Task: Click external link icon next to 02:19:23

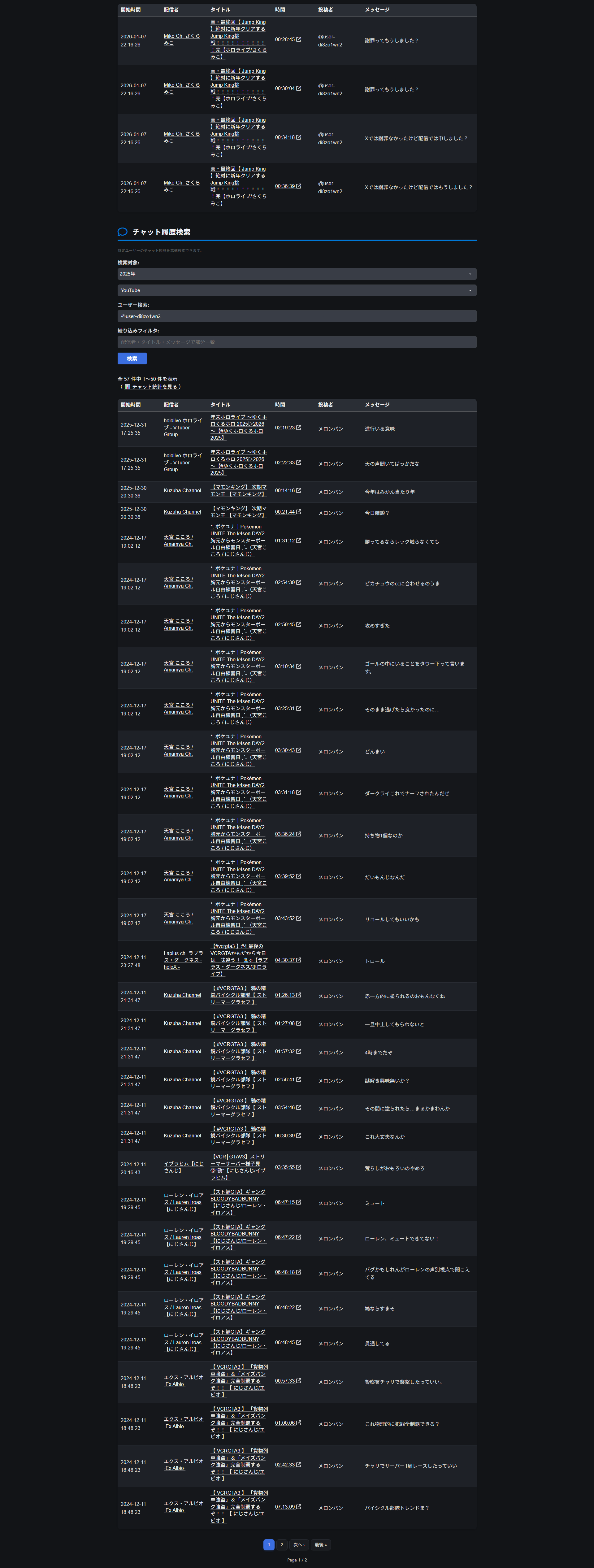Action: click(298, 427)
